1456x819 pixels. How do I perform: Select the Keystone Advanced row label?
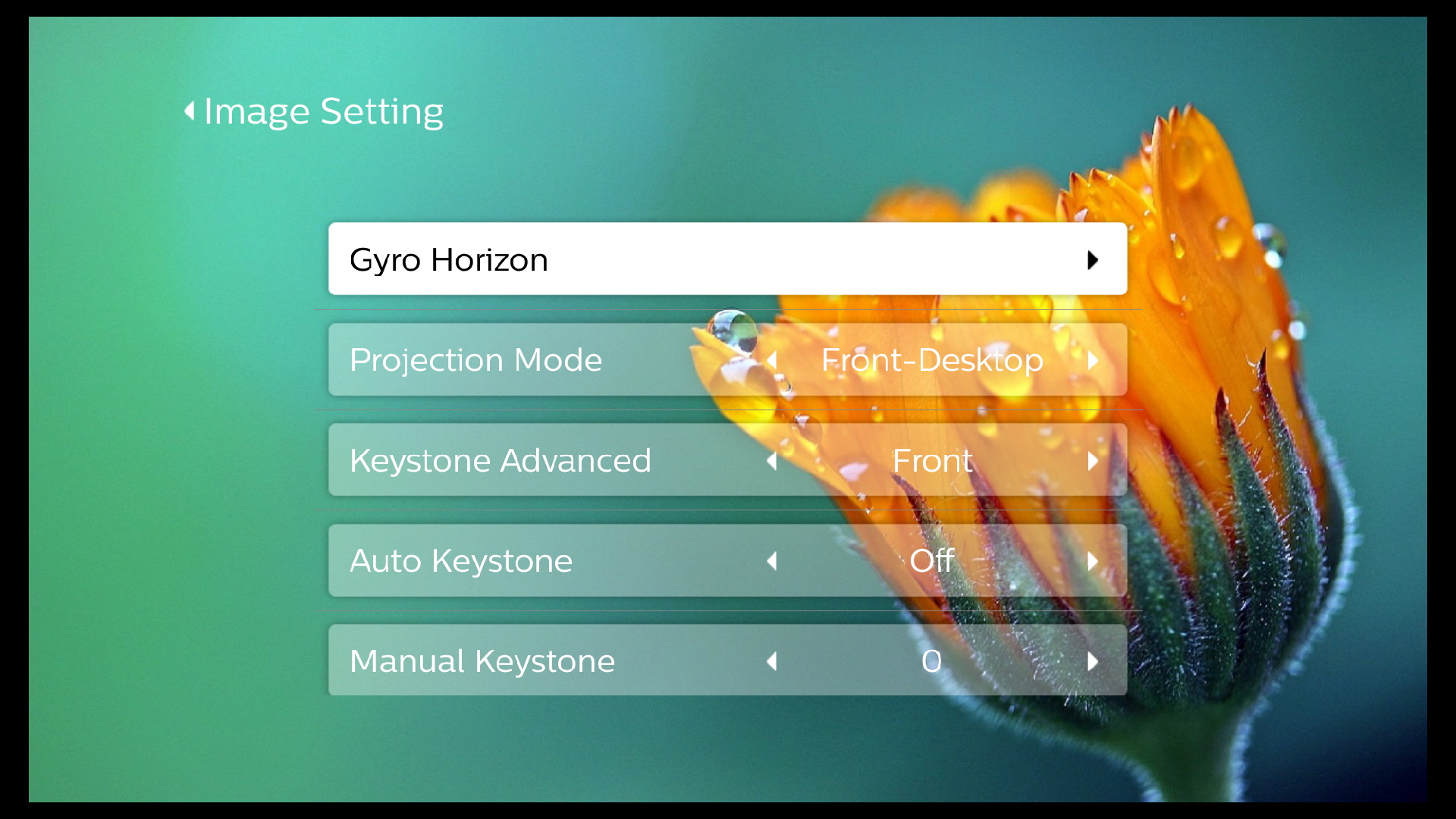[500, 460]
